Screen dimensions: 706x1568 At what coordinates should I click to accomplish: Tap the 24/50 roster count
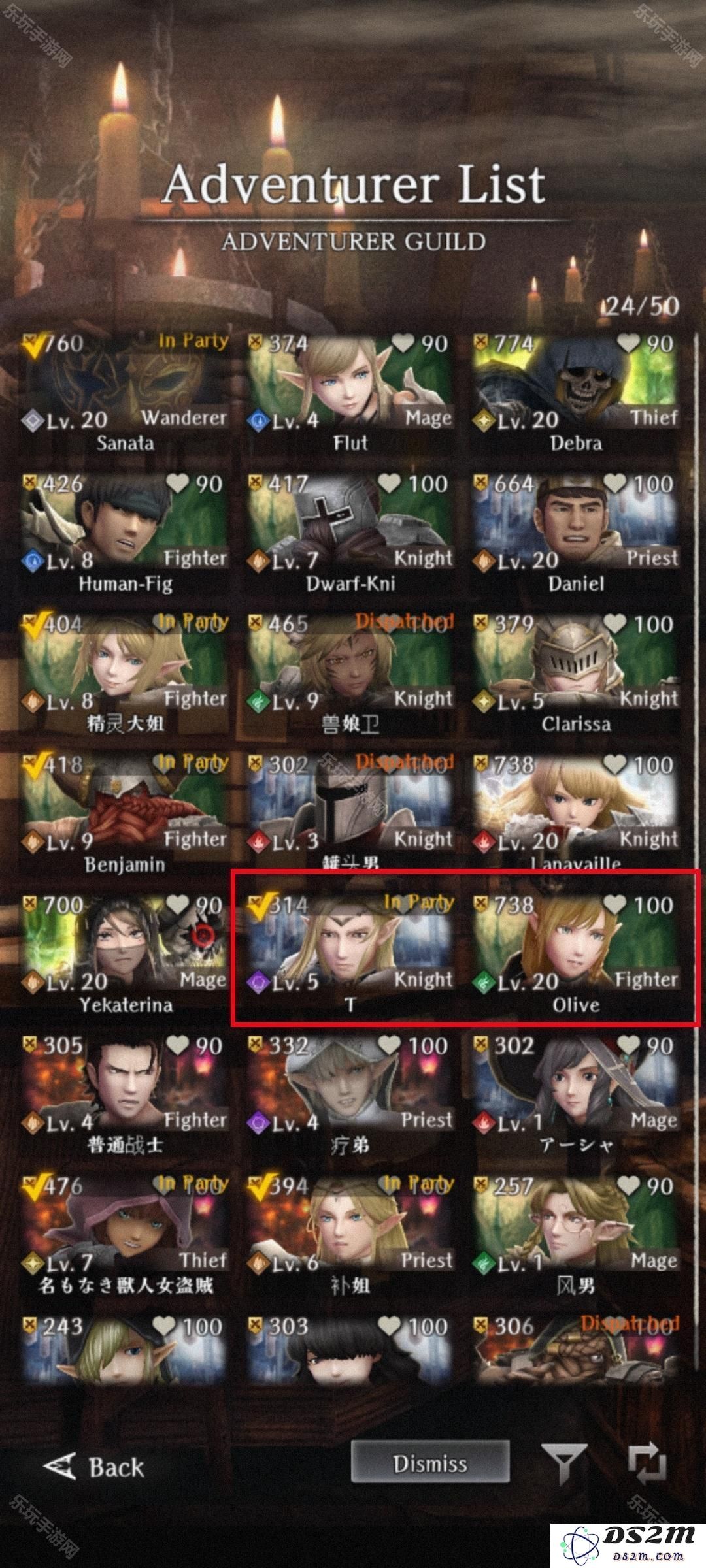pyautogui.click(x=641, y=306)
